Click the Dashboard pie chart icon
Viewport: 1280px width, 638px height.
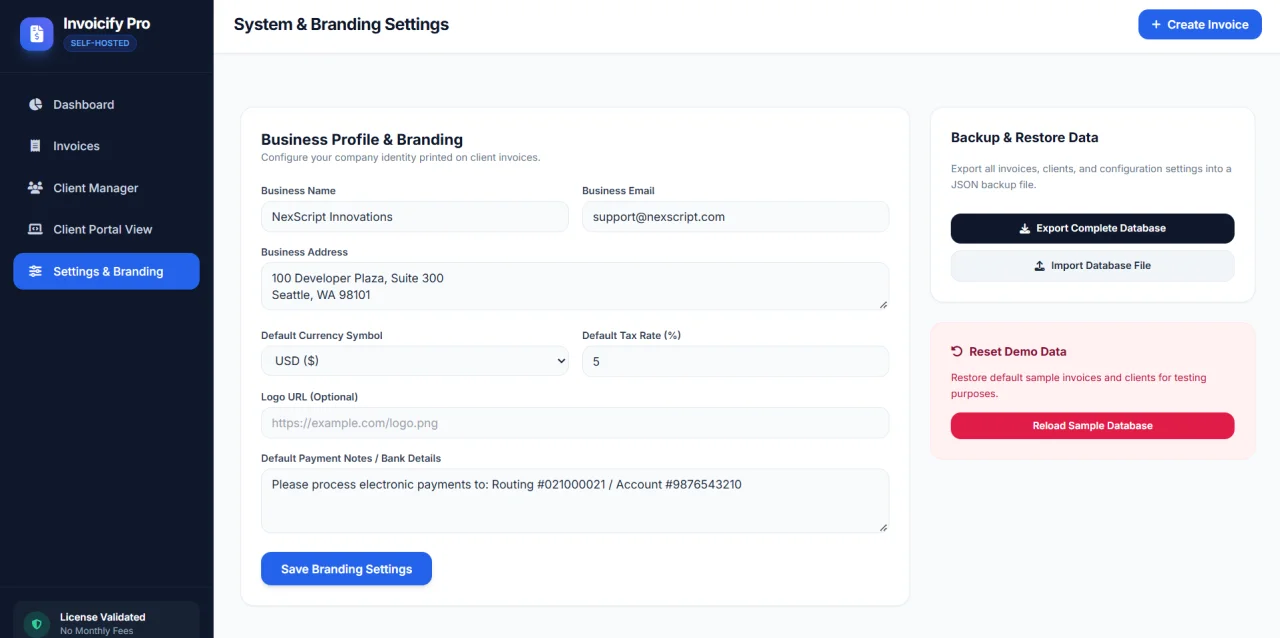(36, 104)
